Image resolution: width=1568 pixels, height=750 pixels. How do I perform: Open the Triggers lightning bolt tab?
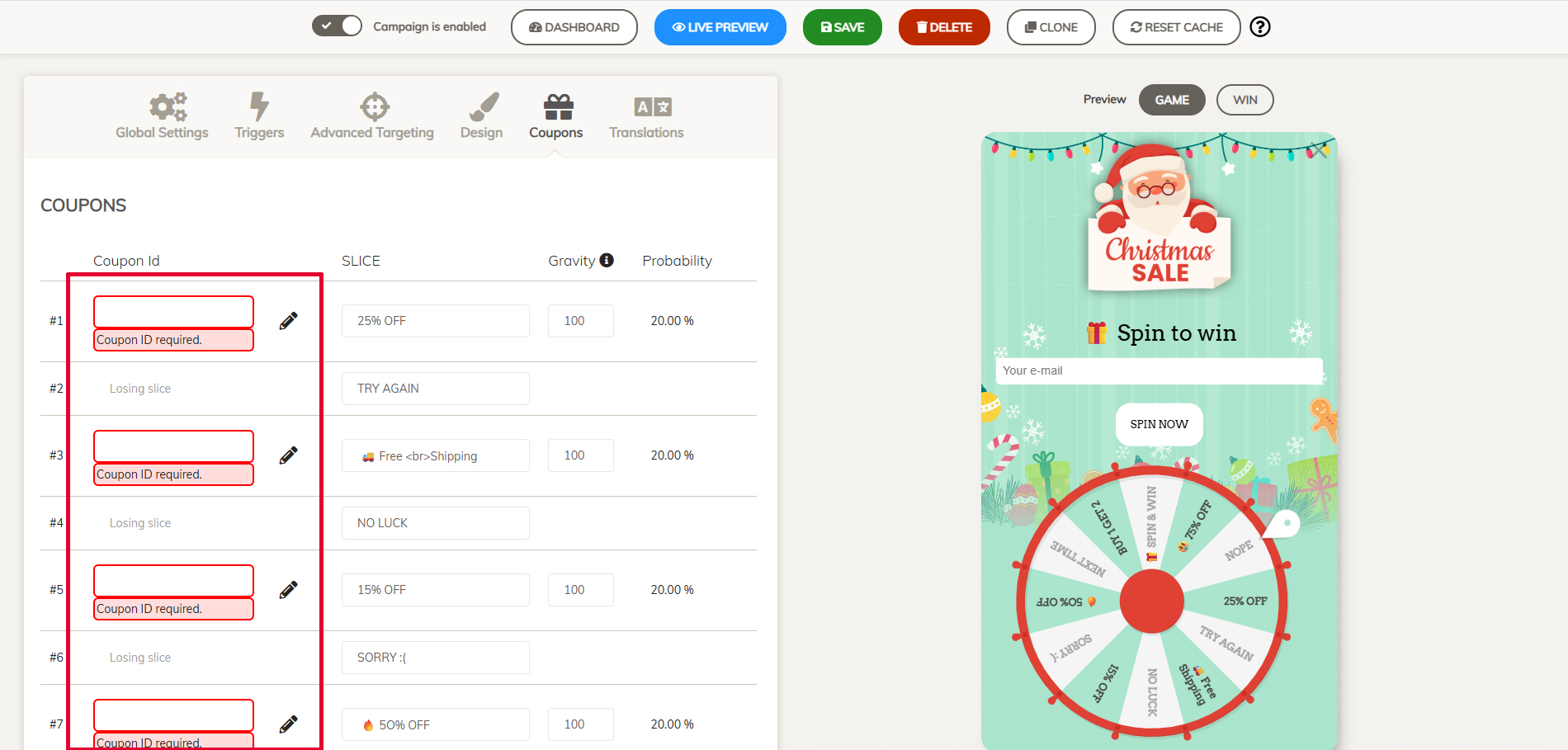(259, 106)
